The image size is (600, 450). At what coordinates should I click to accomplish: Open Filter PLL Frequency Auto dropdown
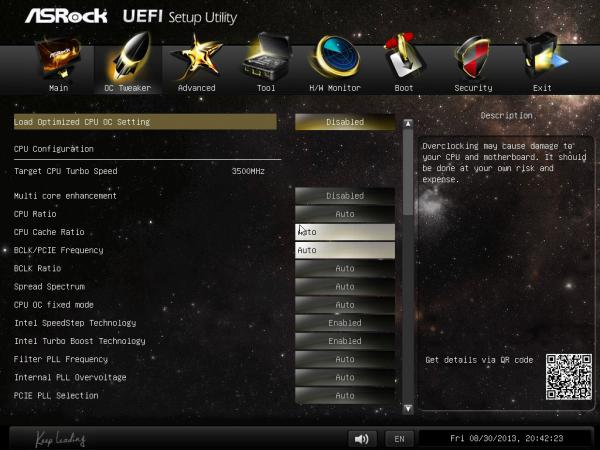click(345, 359)
